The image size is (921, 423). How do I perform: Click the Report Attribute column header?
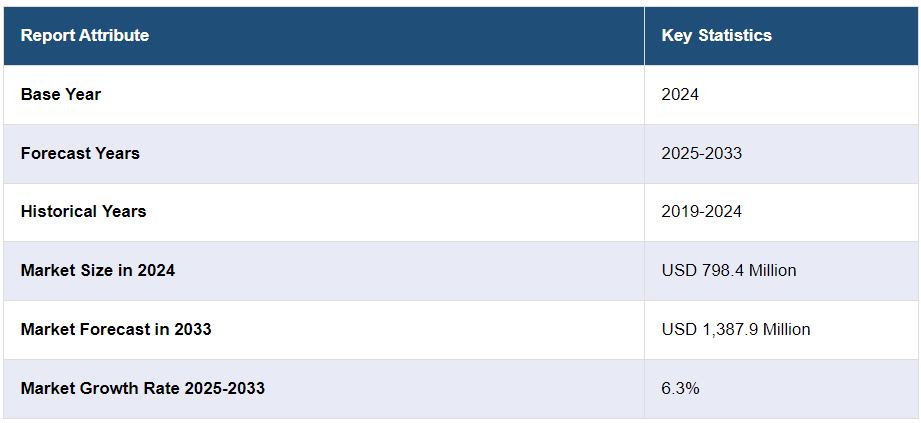pyautogui.click(x=85, y=36)
